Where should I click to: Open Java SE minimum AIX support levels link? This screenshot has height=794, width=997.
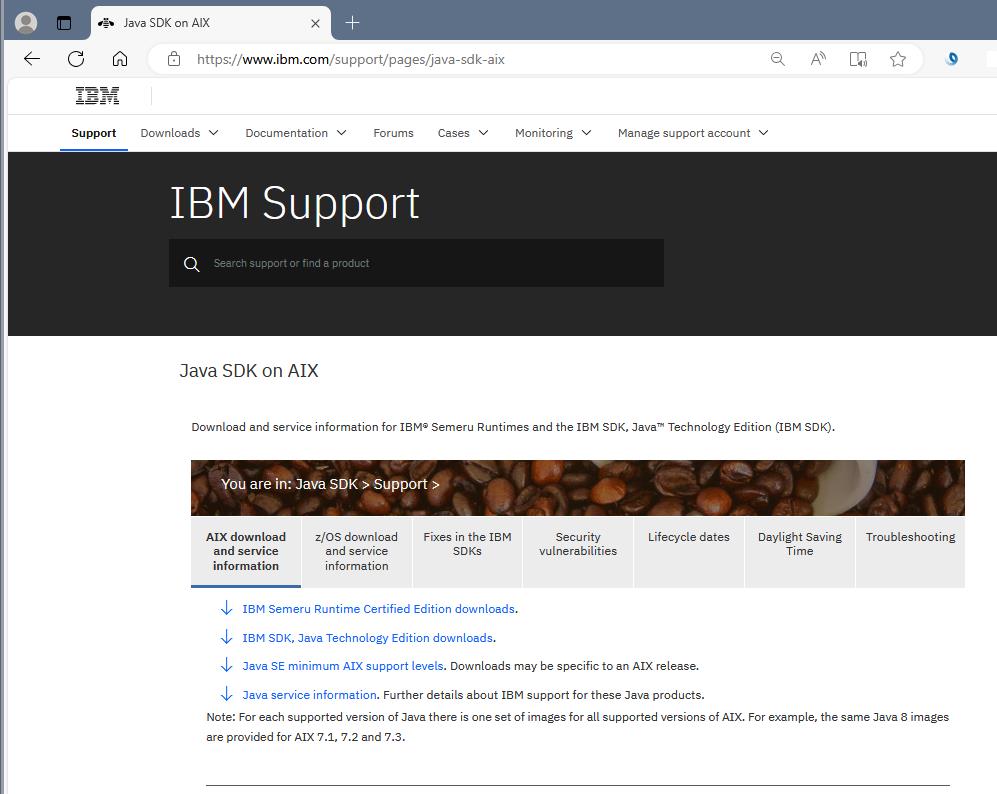[x=343, y=666]
